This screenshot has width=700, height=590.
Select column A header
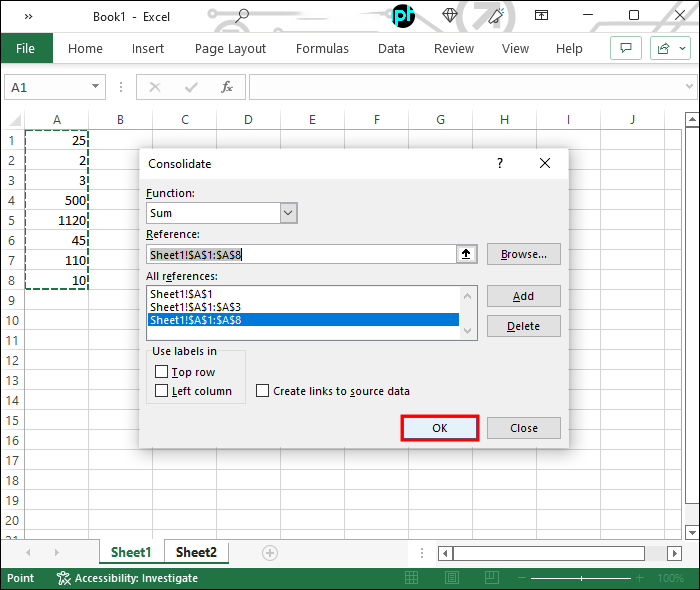click(57, 120)
